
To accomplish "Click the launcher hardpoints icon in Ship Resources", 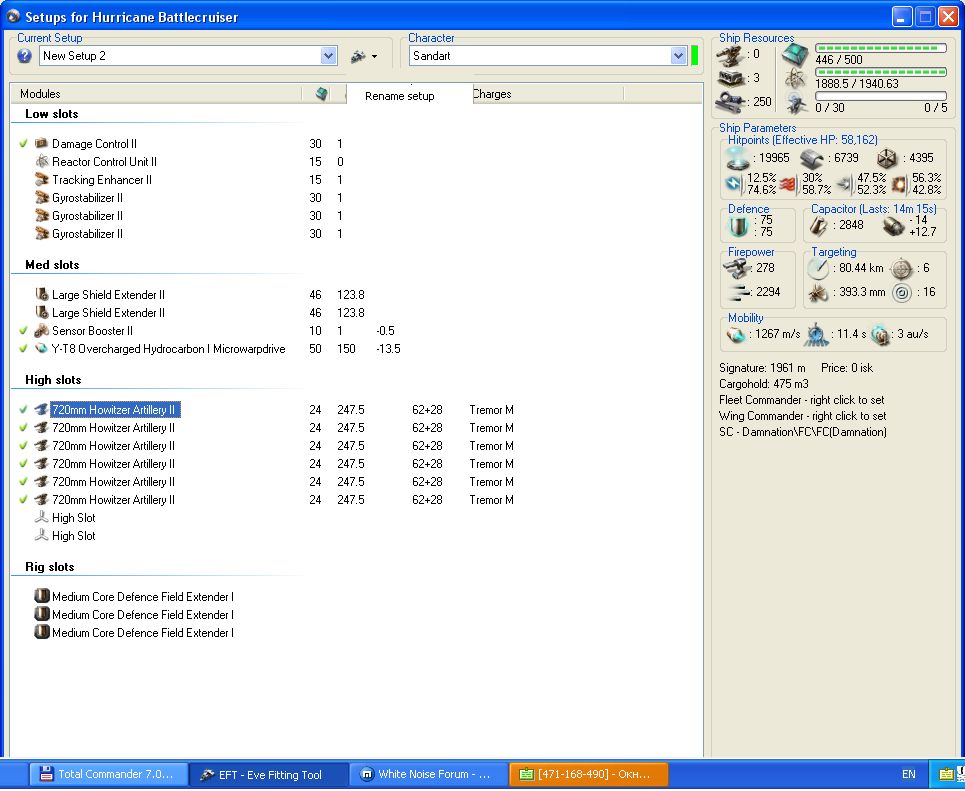I will coord(731,78).
